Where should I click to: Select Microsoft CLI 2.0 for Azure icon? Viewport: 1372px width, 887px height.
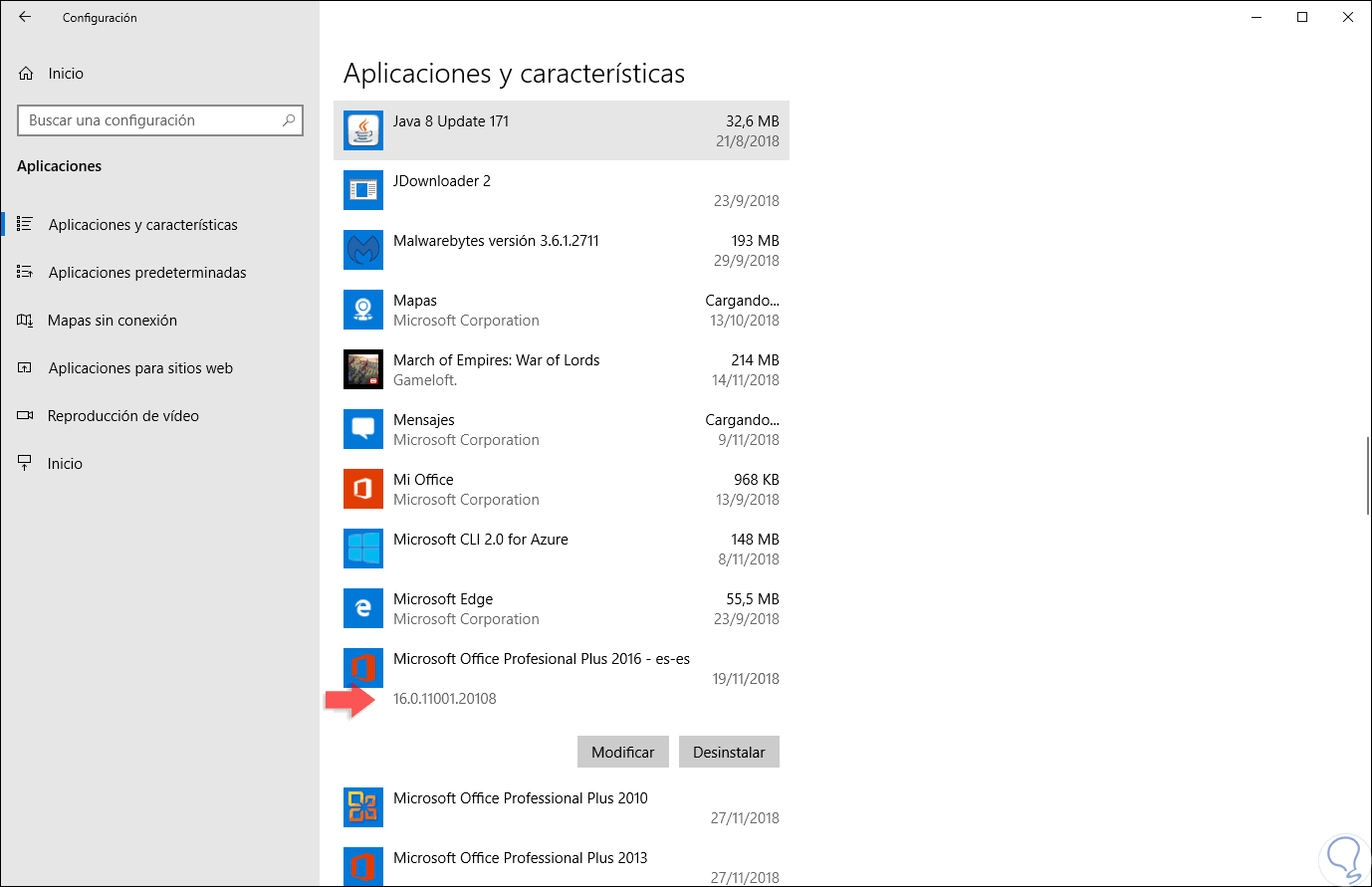click(x=363, y=549)
